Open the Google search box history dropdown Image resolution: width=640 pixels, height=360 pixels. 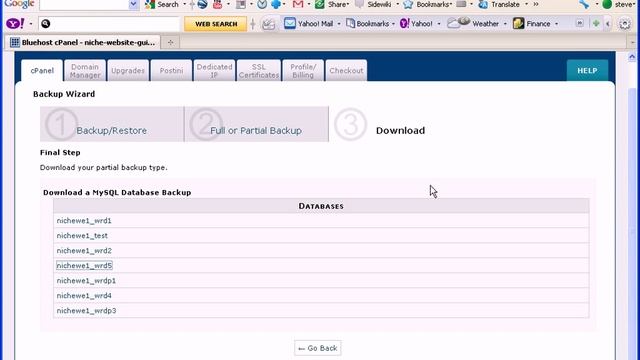point(133,4)
